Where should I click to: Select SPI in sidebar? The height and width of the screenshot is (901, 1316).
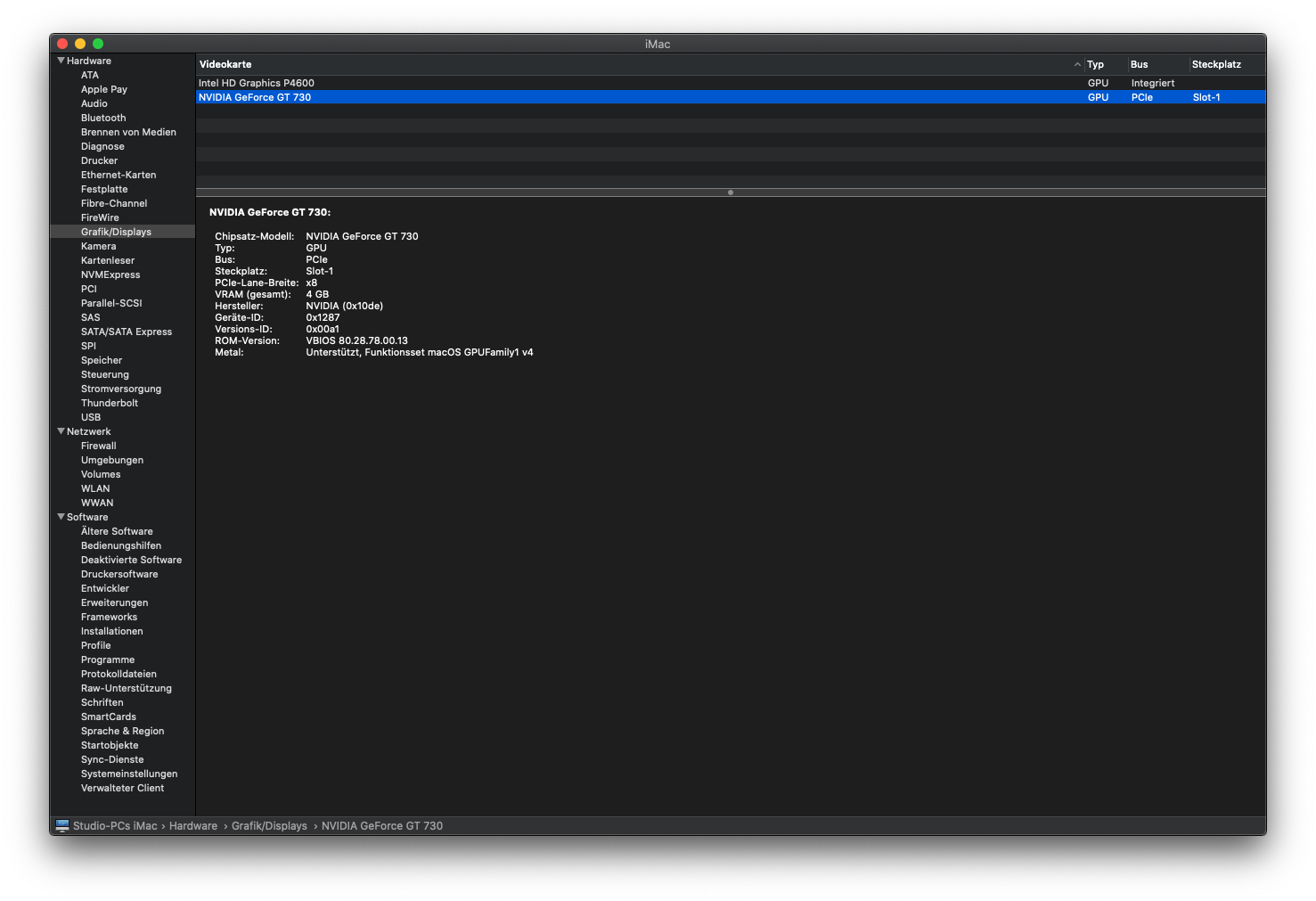(88, 346)
